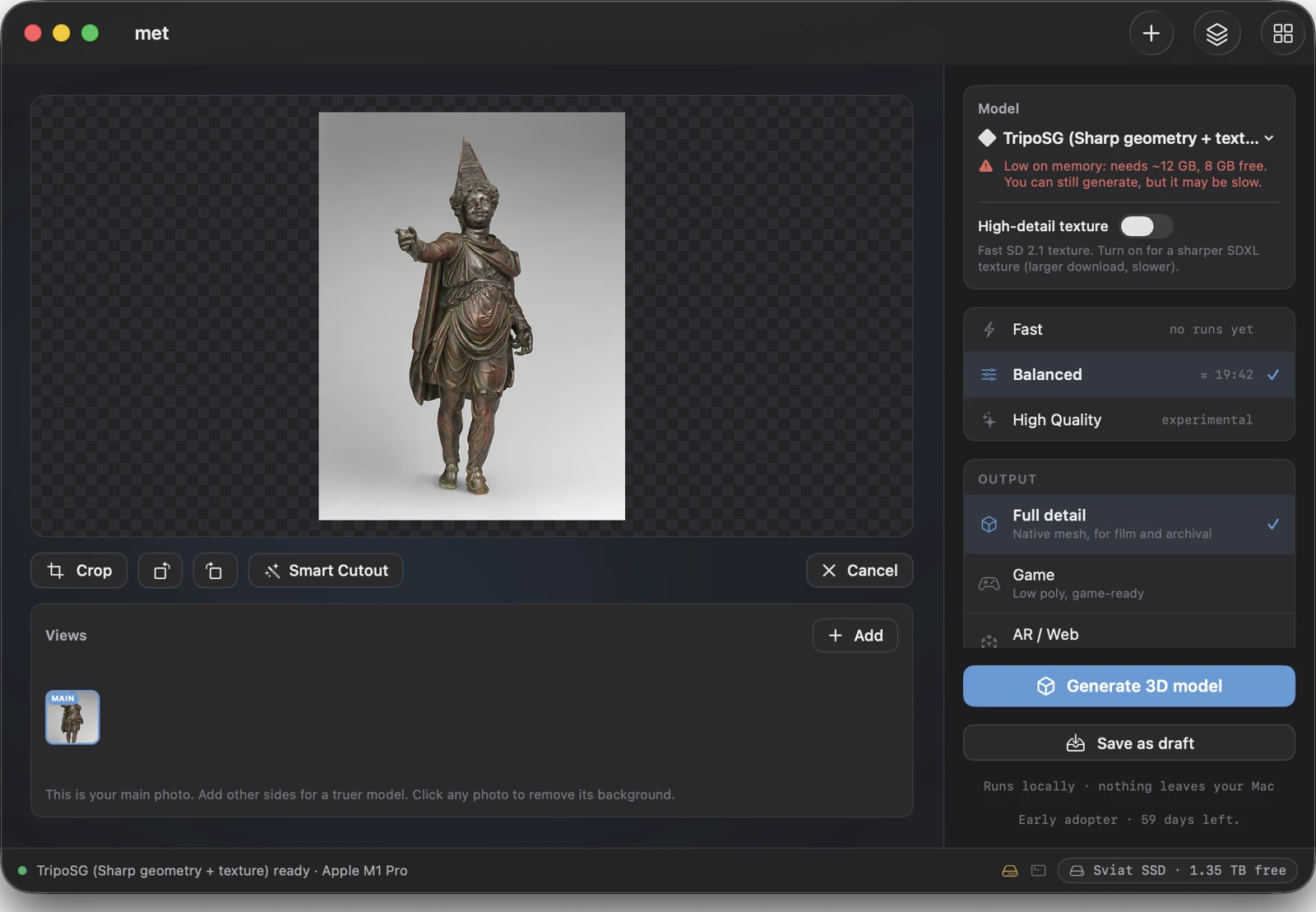Image resolution: width=1316 pixels, height=912 pixels.
Task: Click the 'met' project title
Action: [152, 33]
